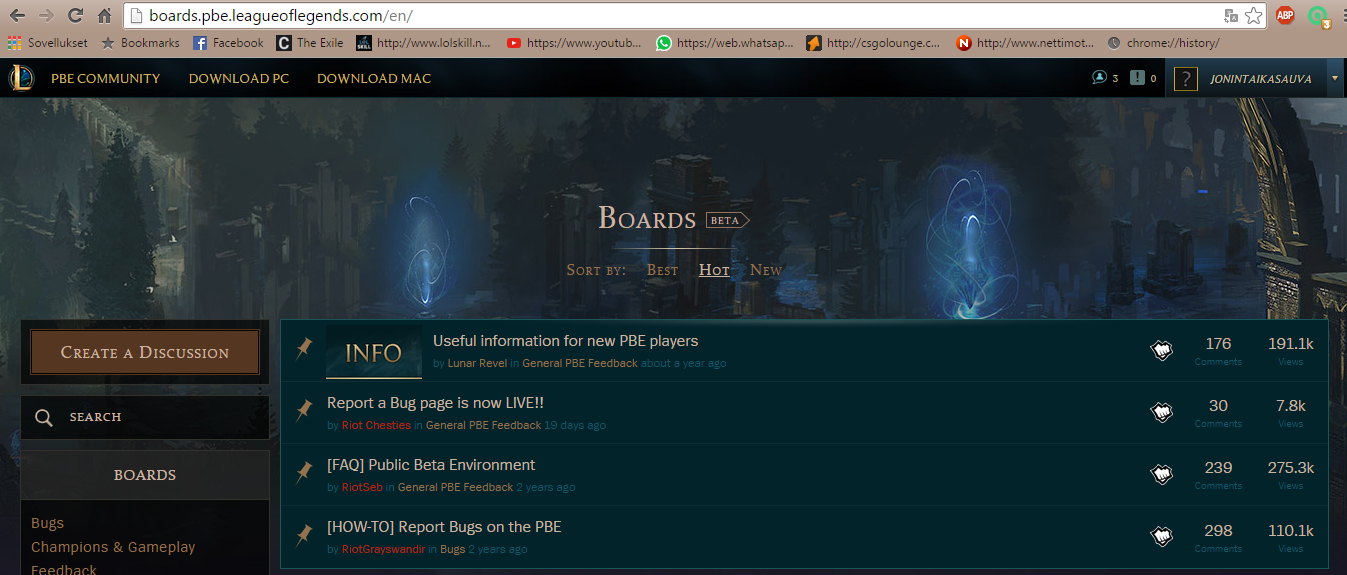This screenshot has width=1347, height=575.
Task: Open the browser home page icon
Action: 104,16
